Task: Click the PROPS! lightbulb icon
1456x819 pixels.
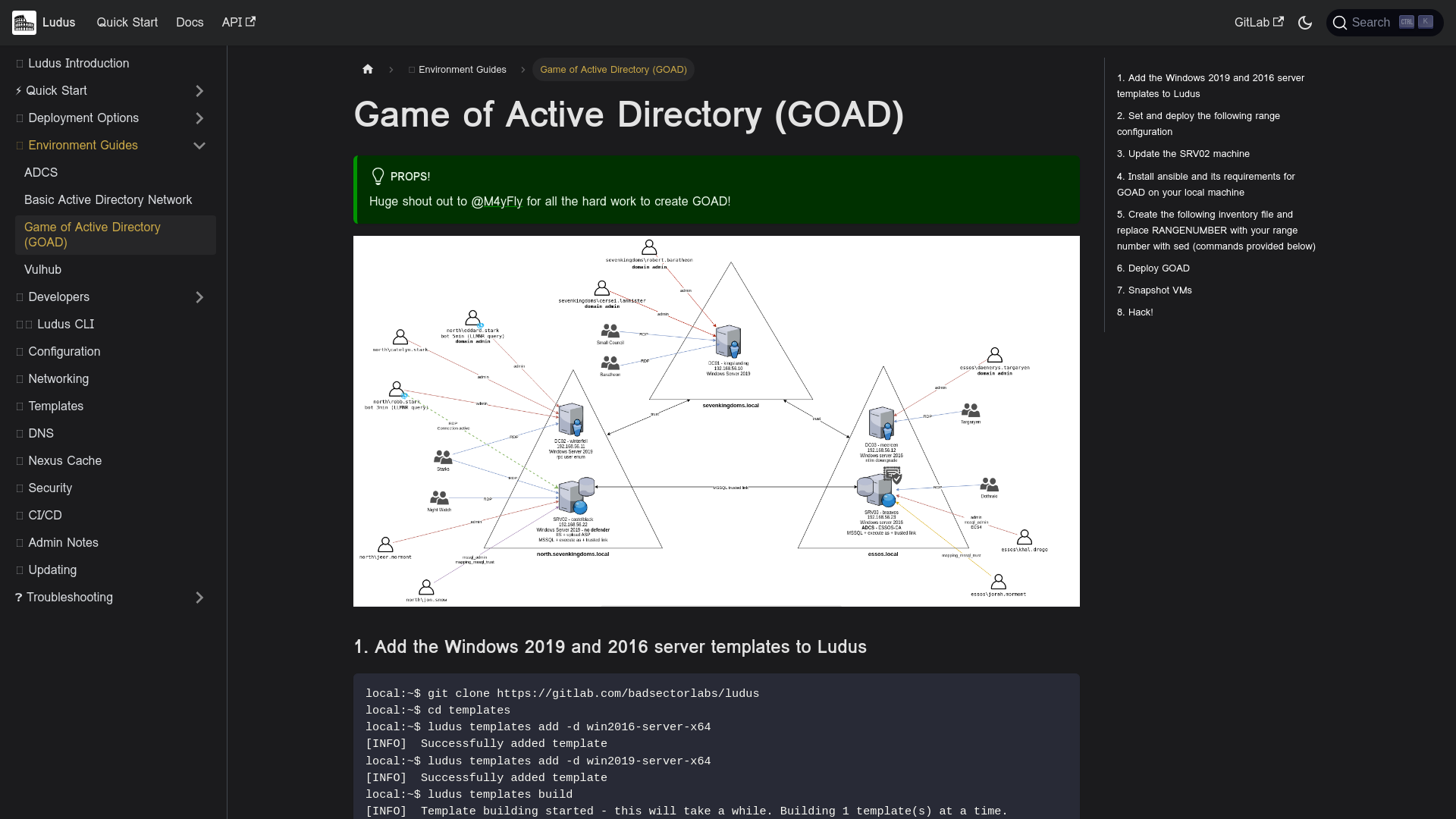Action: [378, 177]
